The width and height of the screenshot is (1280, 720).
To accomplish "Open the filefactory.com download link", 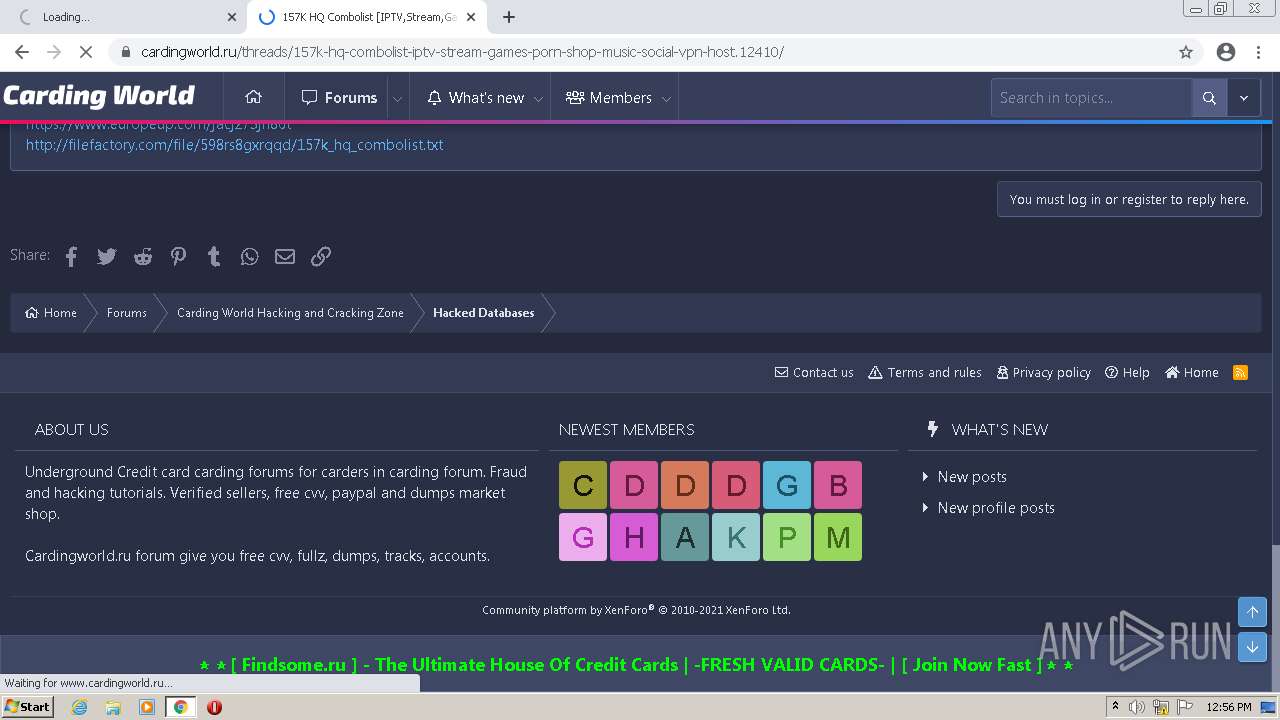I will (x=234, y=145).
